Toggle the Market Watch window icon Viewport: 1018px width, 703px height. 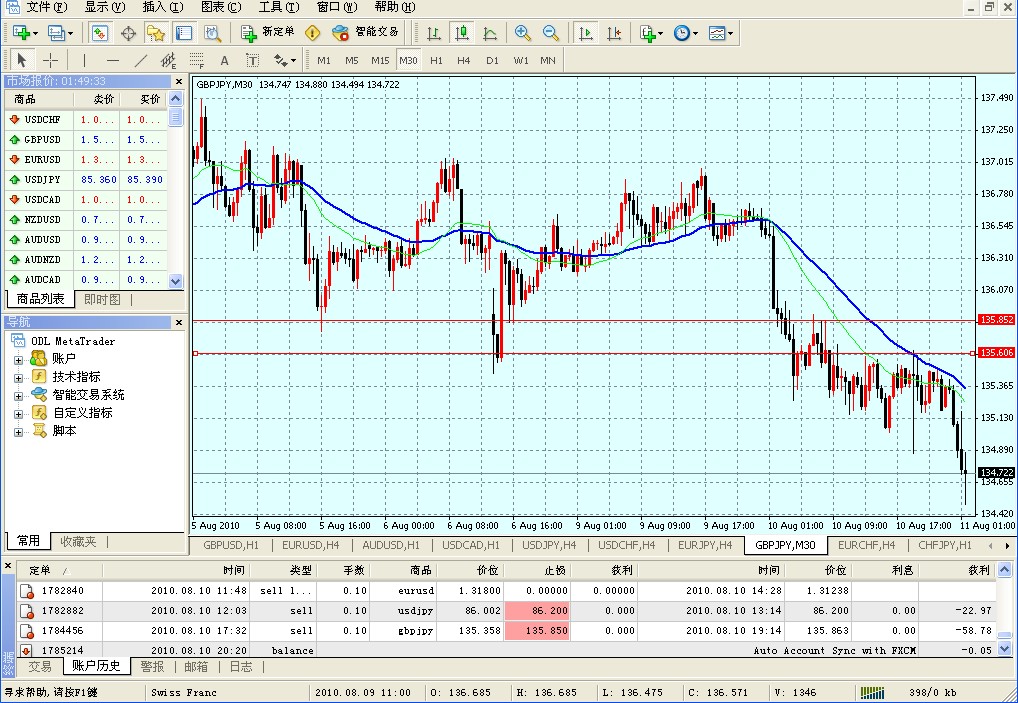(100, 32)
